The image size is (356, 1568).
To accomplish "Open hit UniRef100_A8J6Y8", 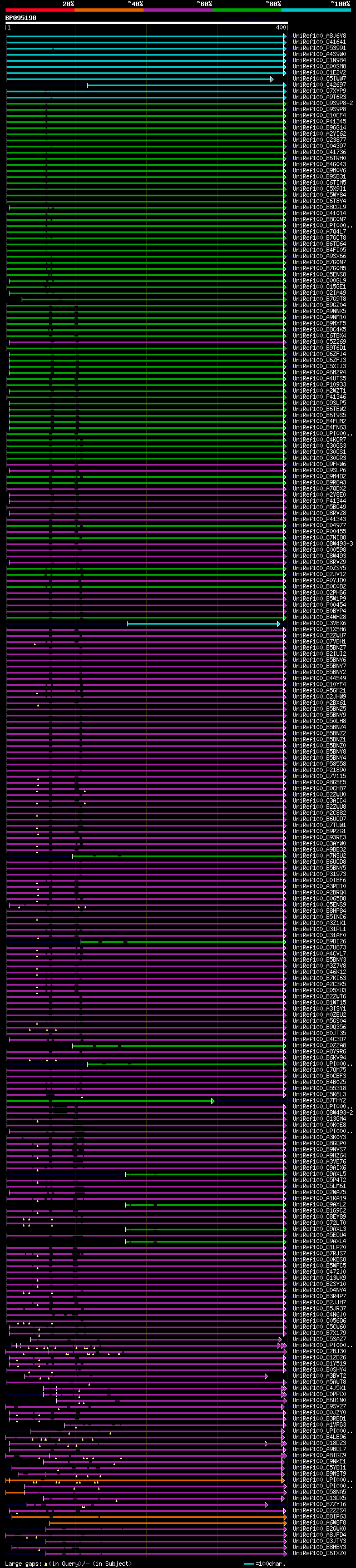I will click(319, 36).
